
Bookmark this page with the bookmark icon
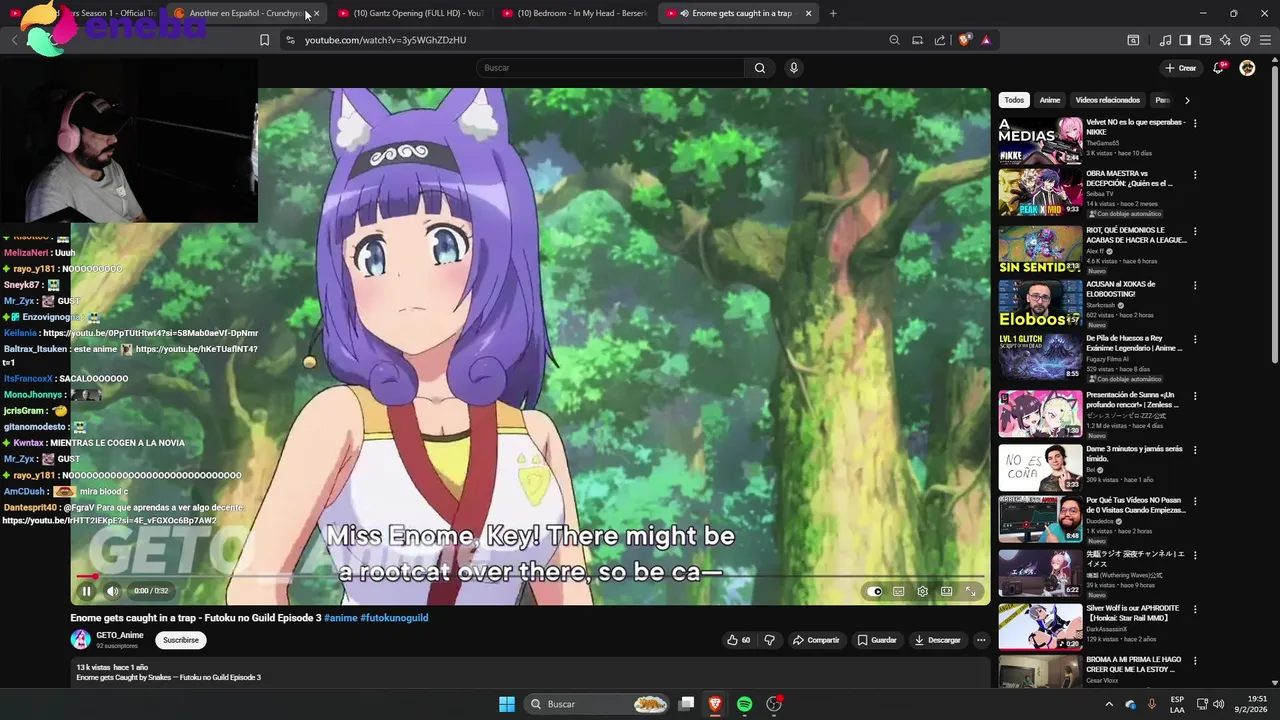(x=264, y=40)
